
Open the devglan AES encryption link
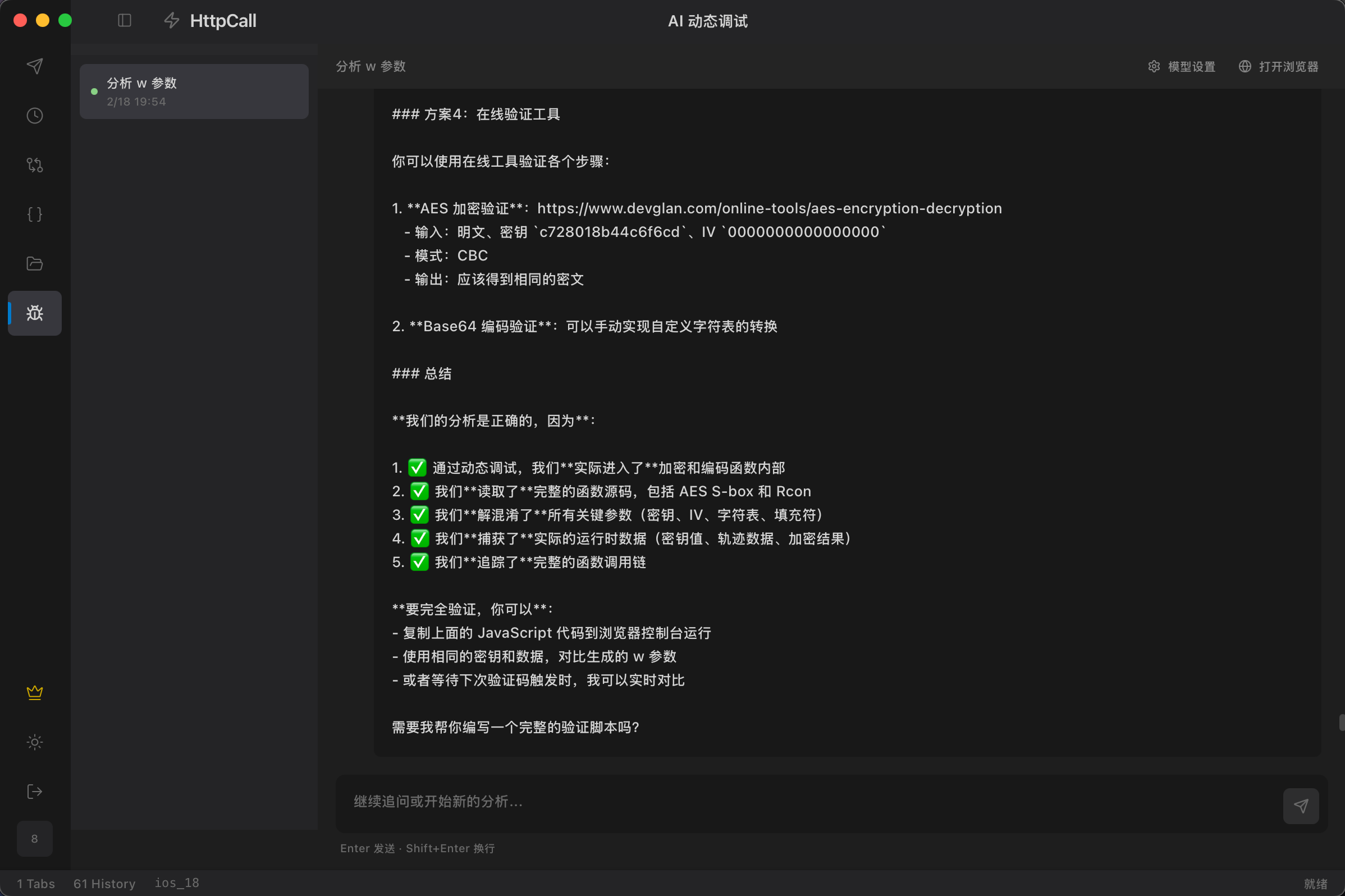tap(770, 208)
